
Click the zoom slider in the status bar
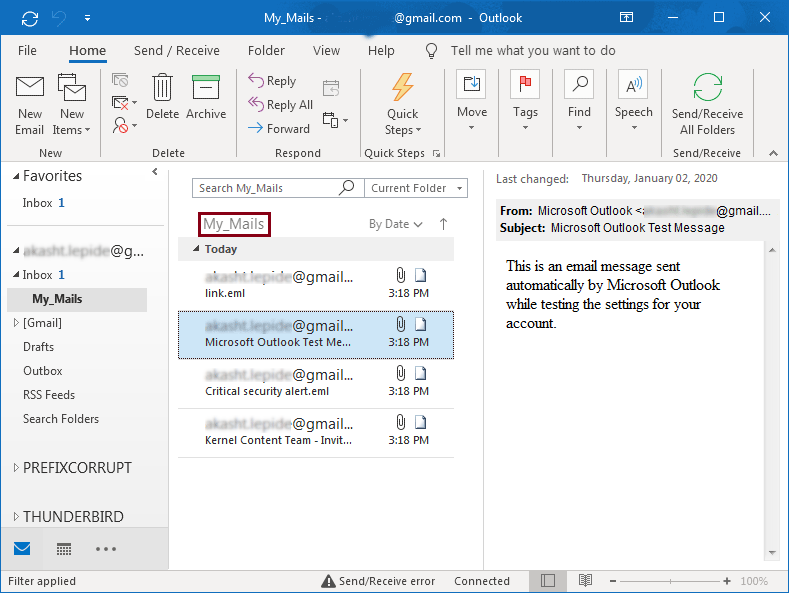[670, 581]
